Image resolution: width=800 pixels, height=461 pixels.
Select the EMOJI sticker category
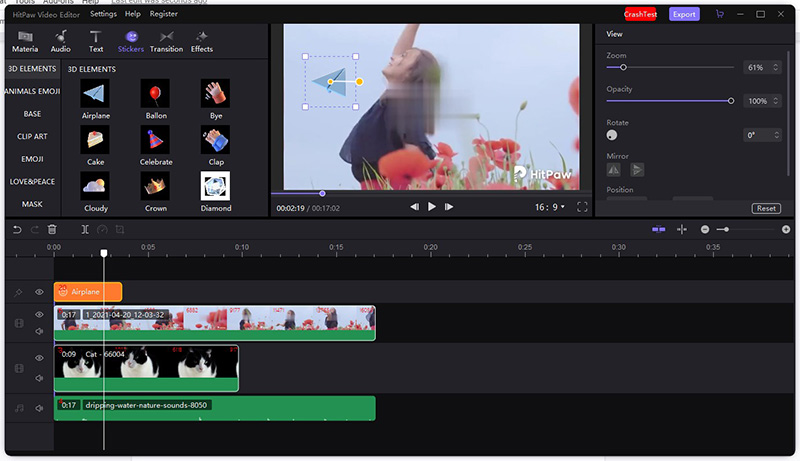[32, 159]
